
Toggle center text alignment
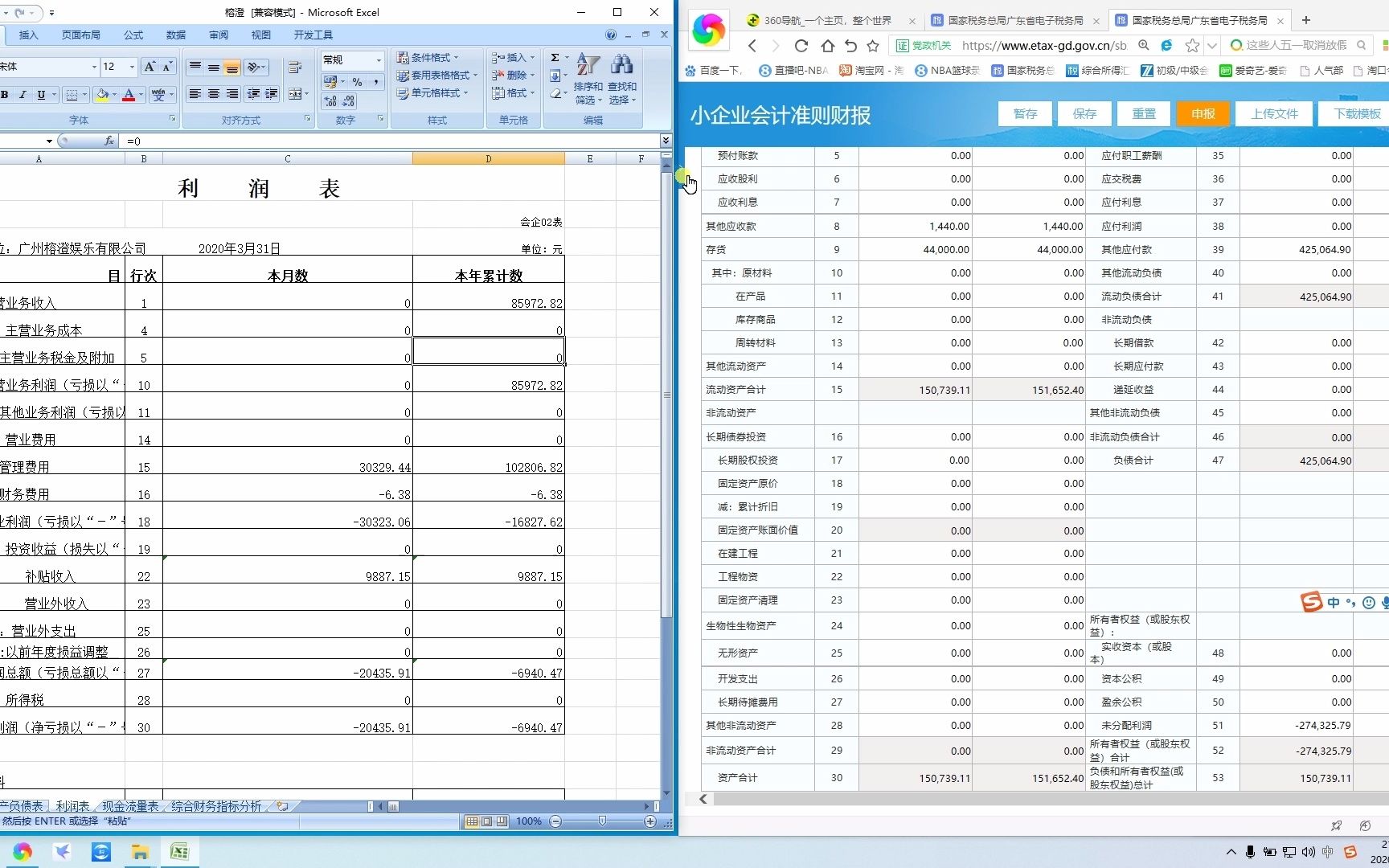point(213,94)
